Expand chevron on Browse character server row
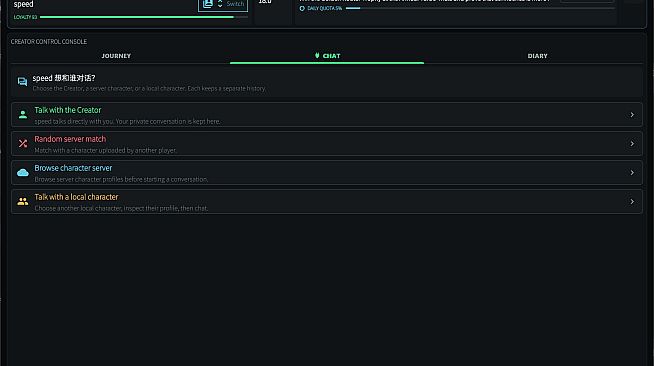This screenshot has height=366, width=654. [632, 173]
